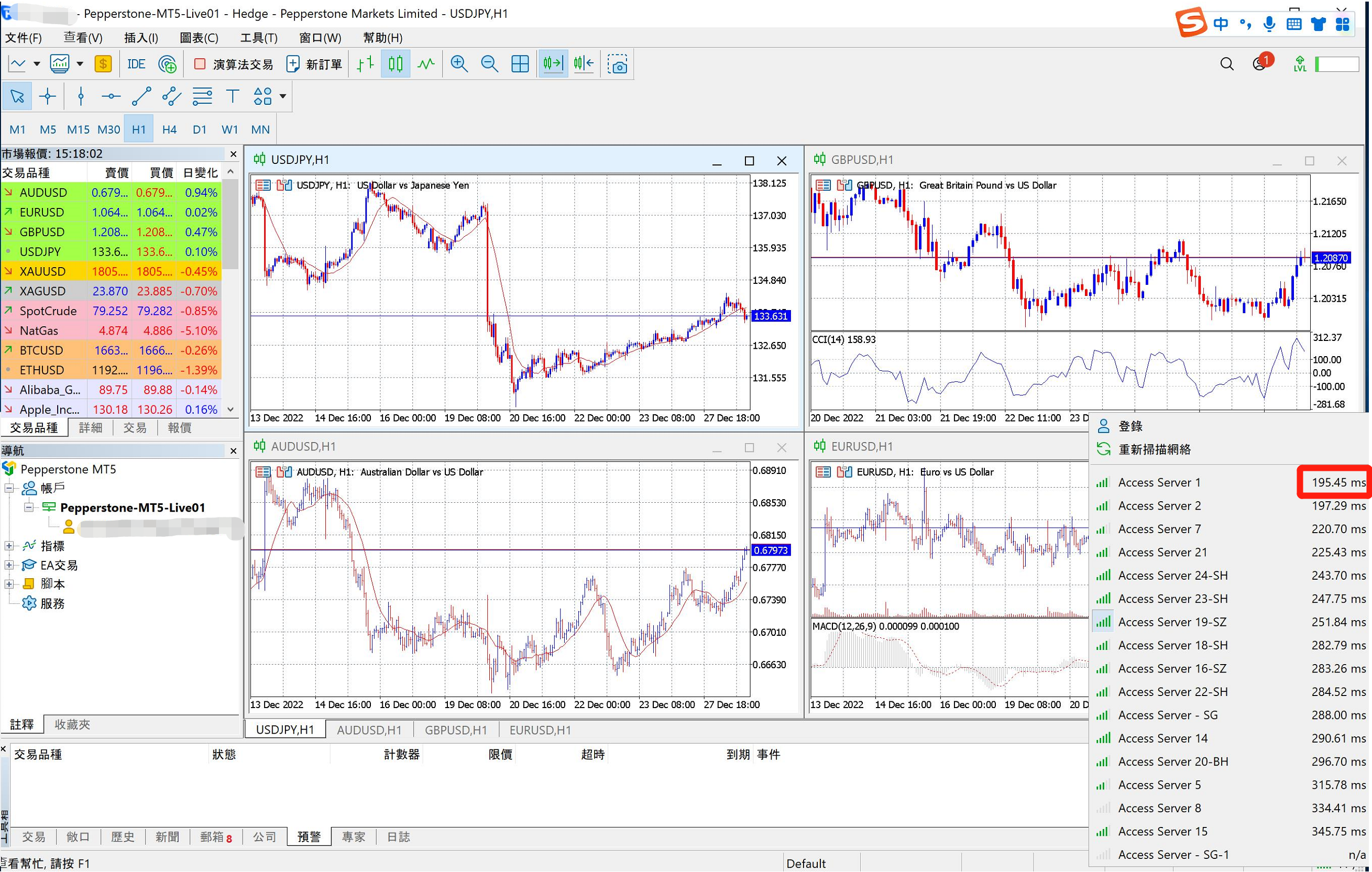Open the IDE MetaEditor button
This screenshot has width=1372, height=872.
tap(136, 64)
